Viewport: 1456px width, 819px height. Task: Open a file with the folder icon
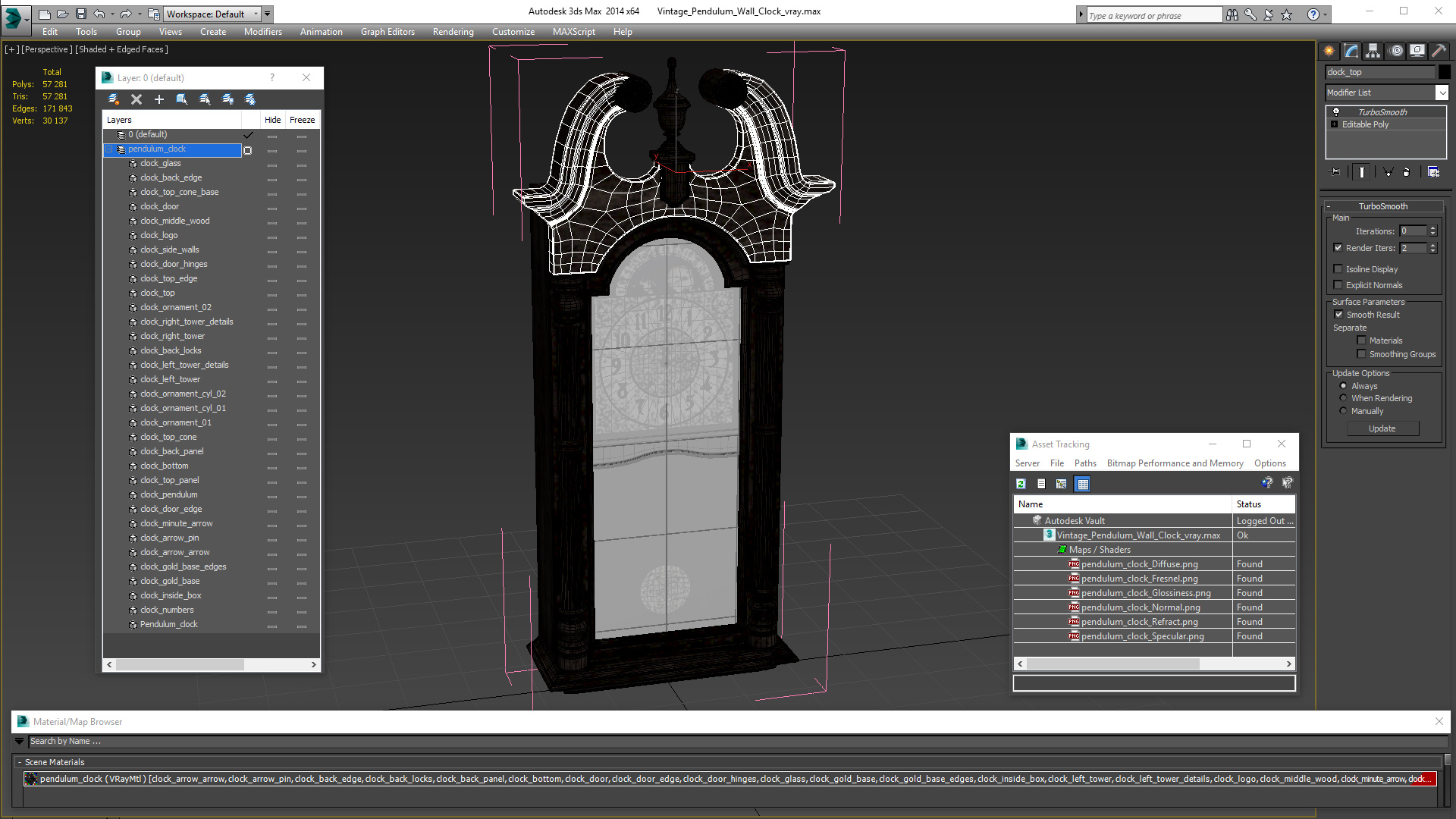click(62, 14)
